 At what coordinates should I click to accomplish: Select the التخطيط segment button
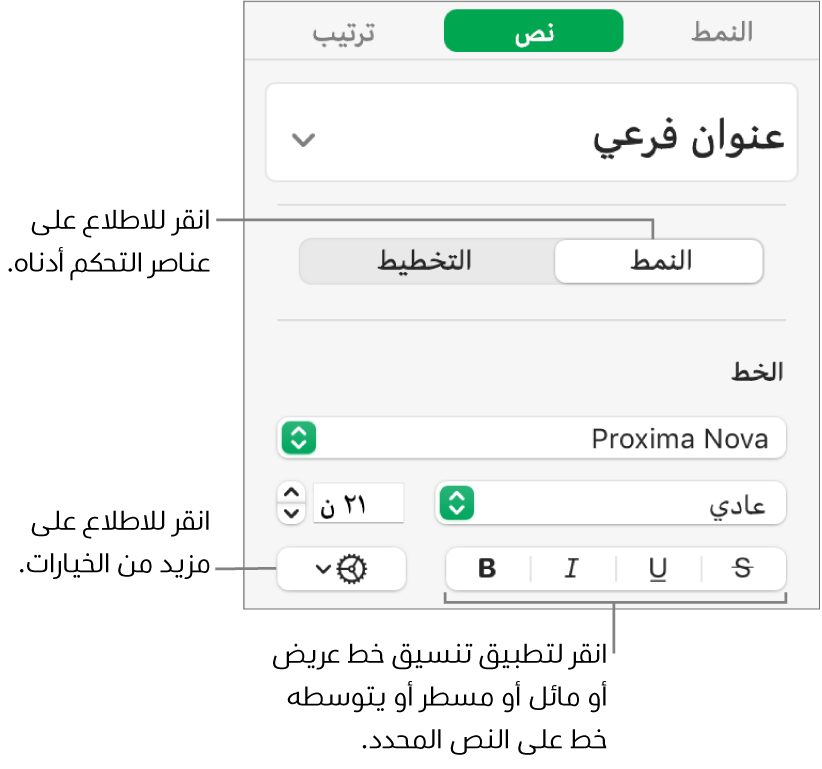click(x=425, y=262)
